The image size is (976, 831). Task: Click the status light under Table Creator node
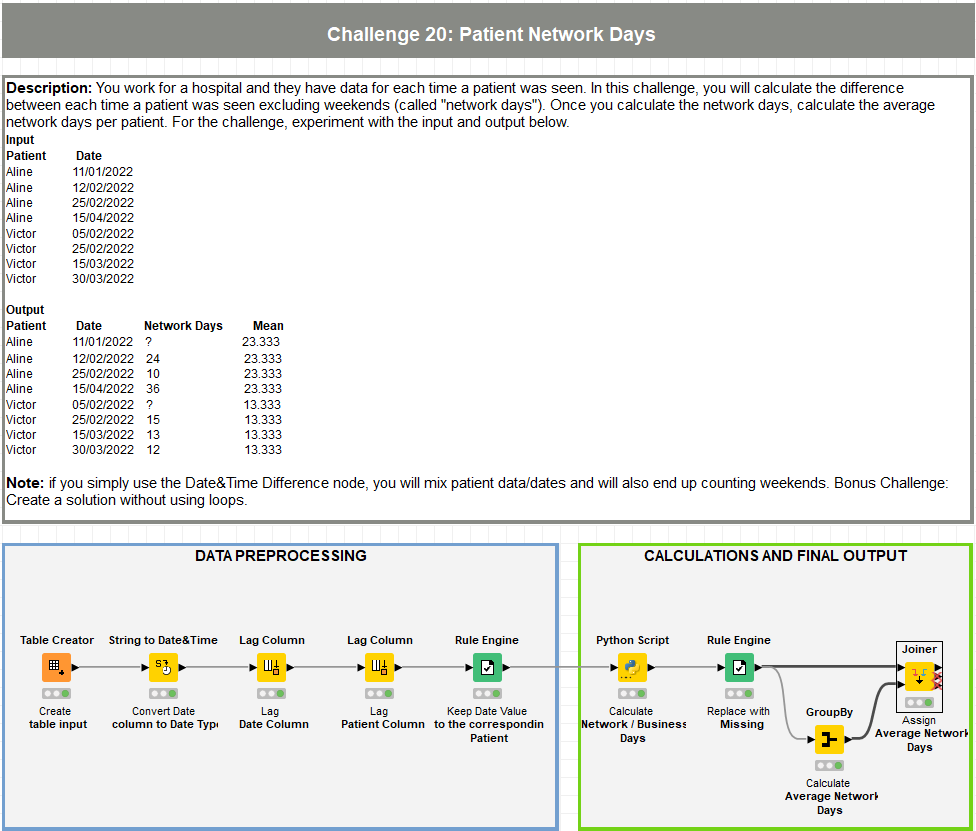[x=57, y=693]
